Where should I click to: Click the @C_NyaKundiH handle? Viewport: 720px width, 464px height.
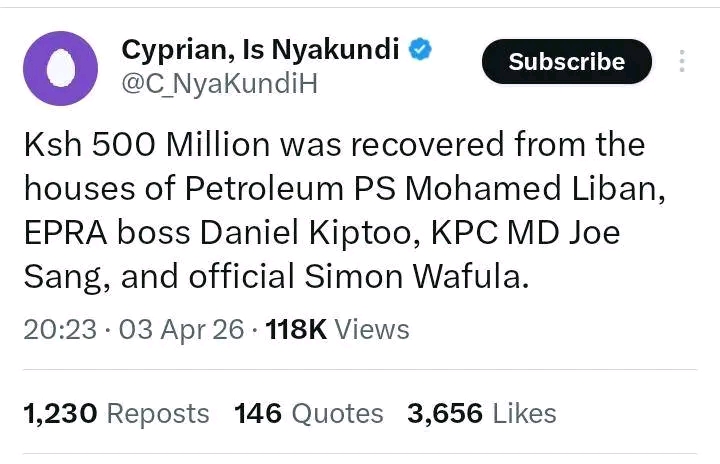click(219, 84)
